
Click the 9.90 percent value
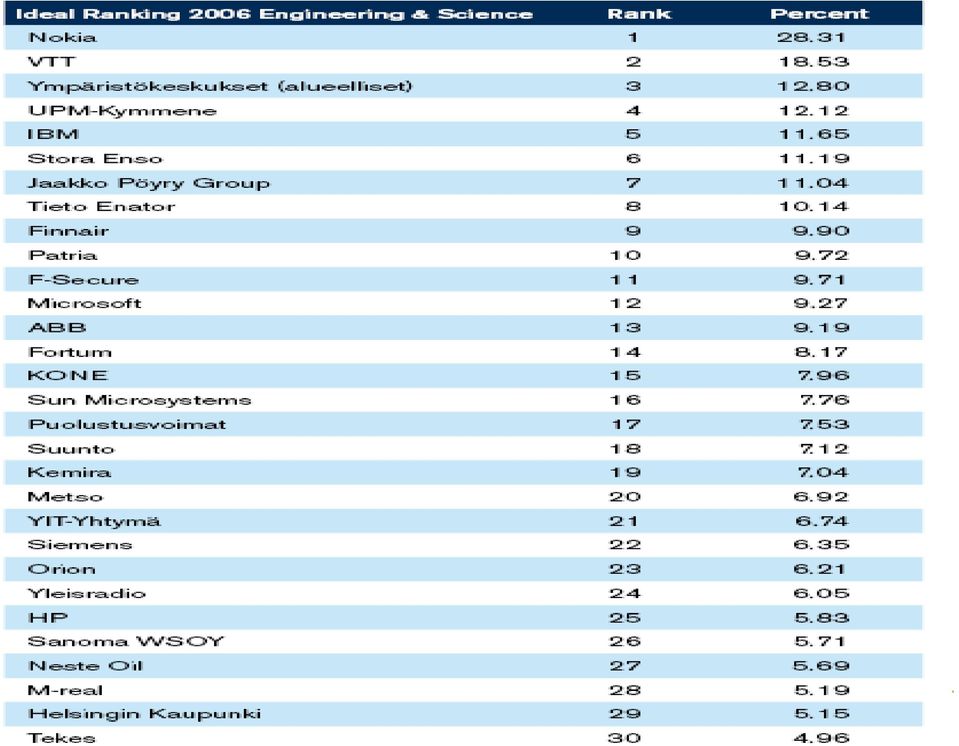point(821,231)
